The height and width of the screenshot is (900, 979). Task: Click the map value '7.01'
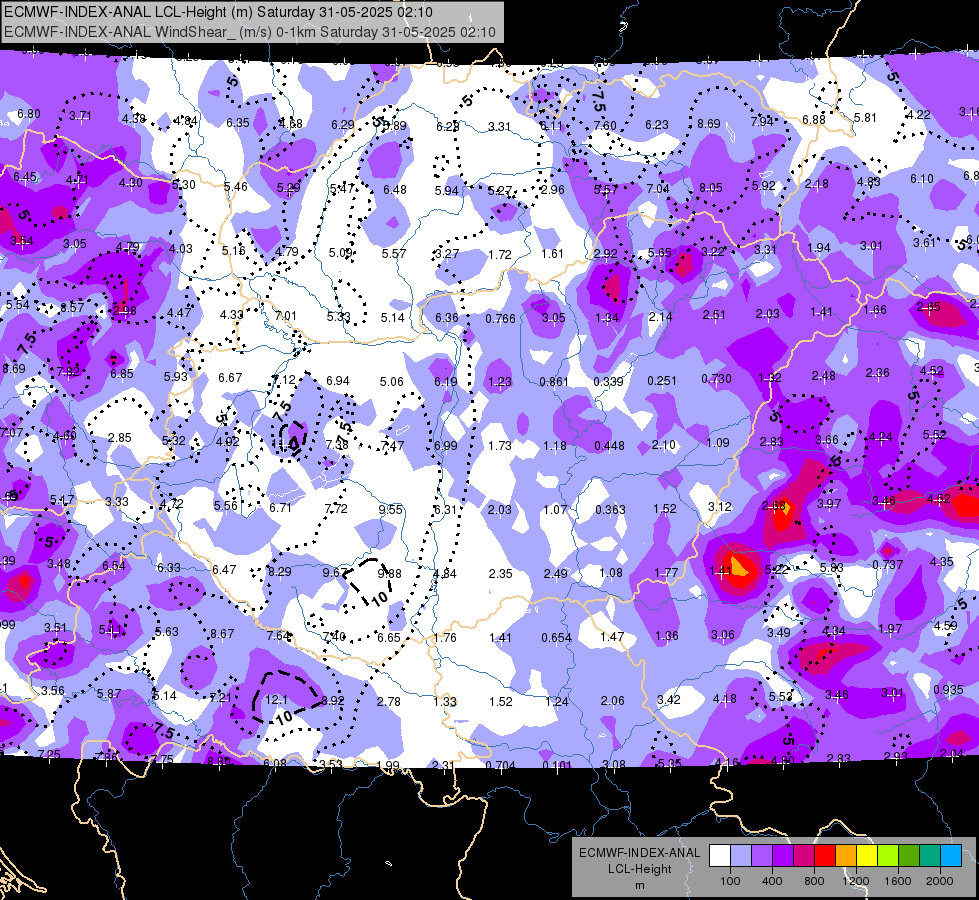(x=285, y=316)
